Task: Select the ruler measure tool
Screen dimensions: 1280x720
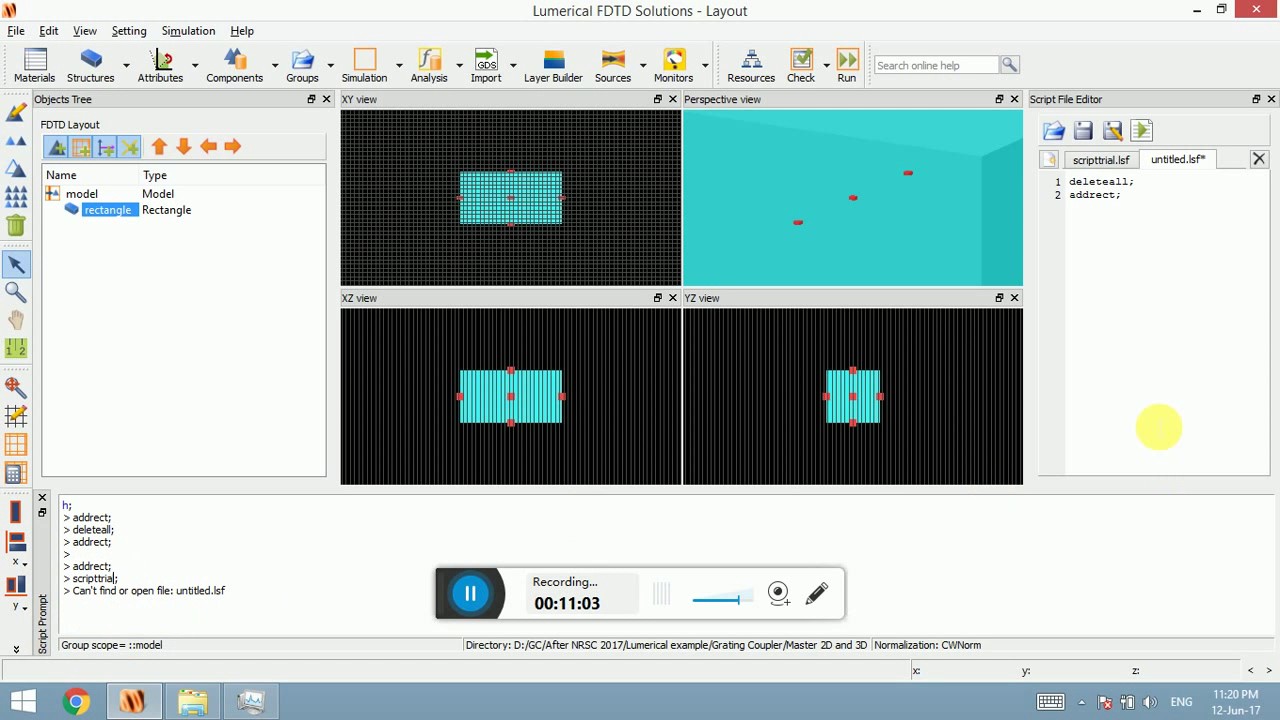Action: 16,348
